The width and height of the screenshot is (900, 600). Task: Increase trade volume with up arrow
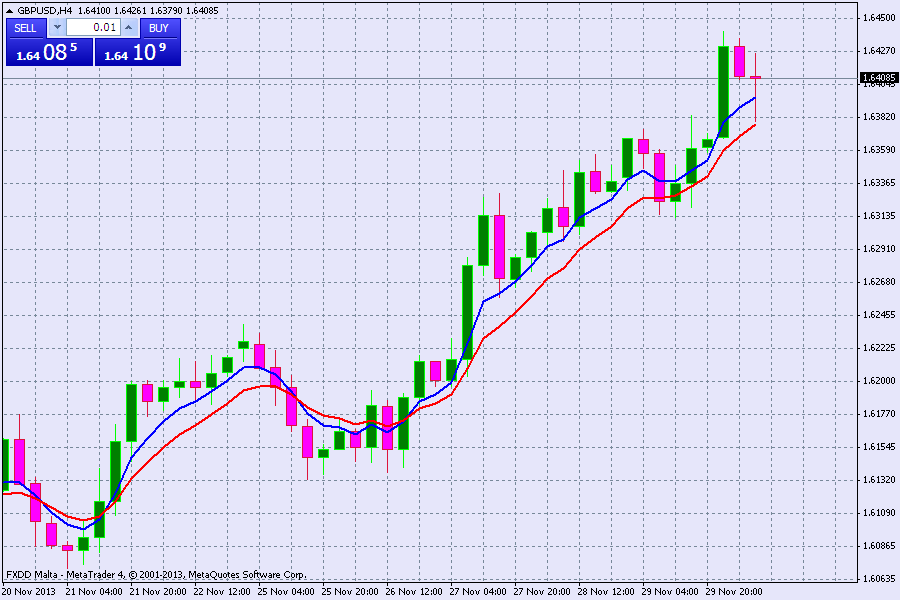128,28
